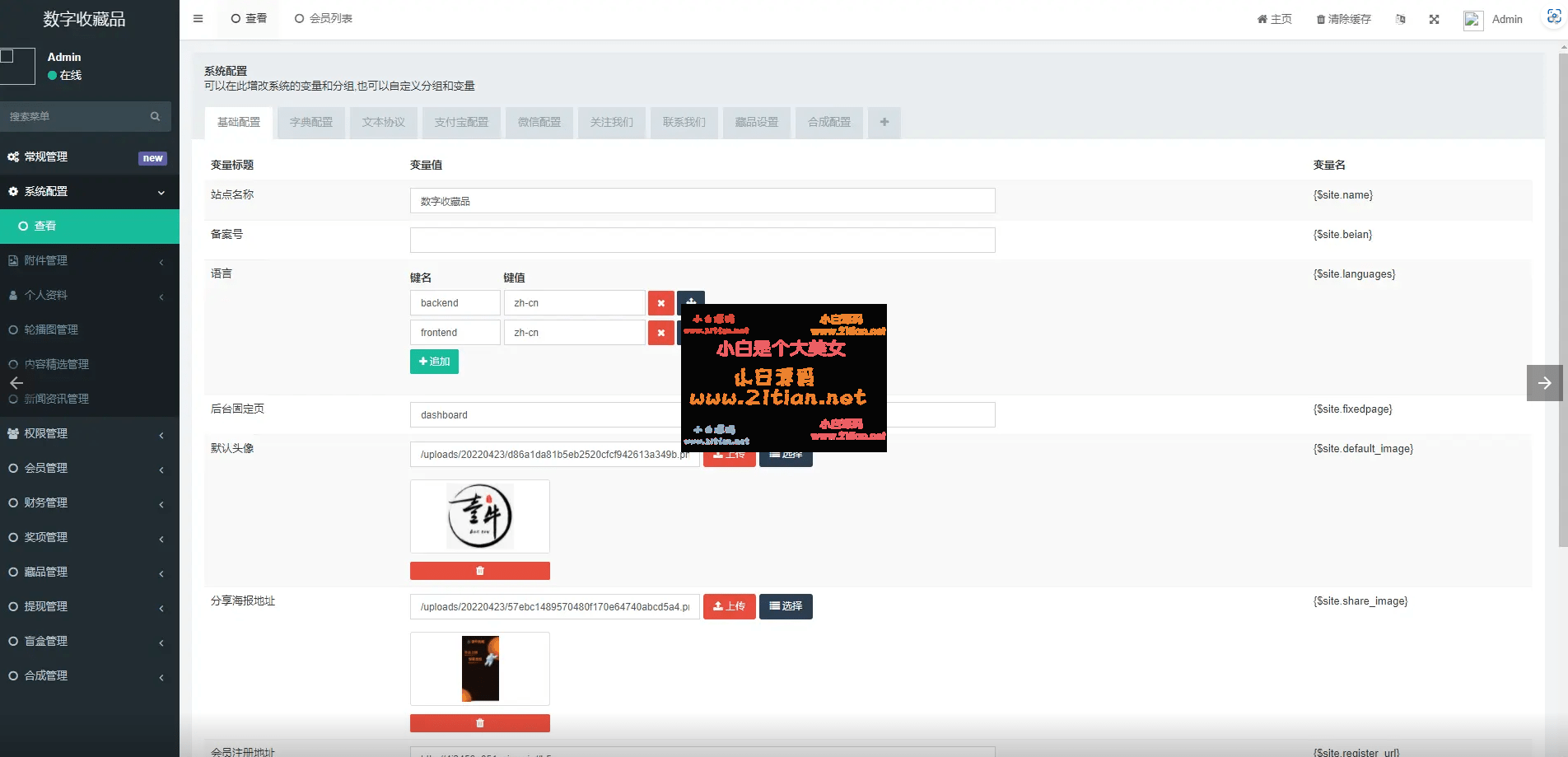Screen dimensions: 1568x757
Task: Remove the default avatar image with trash button
Action: (x=479, y=571)
